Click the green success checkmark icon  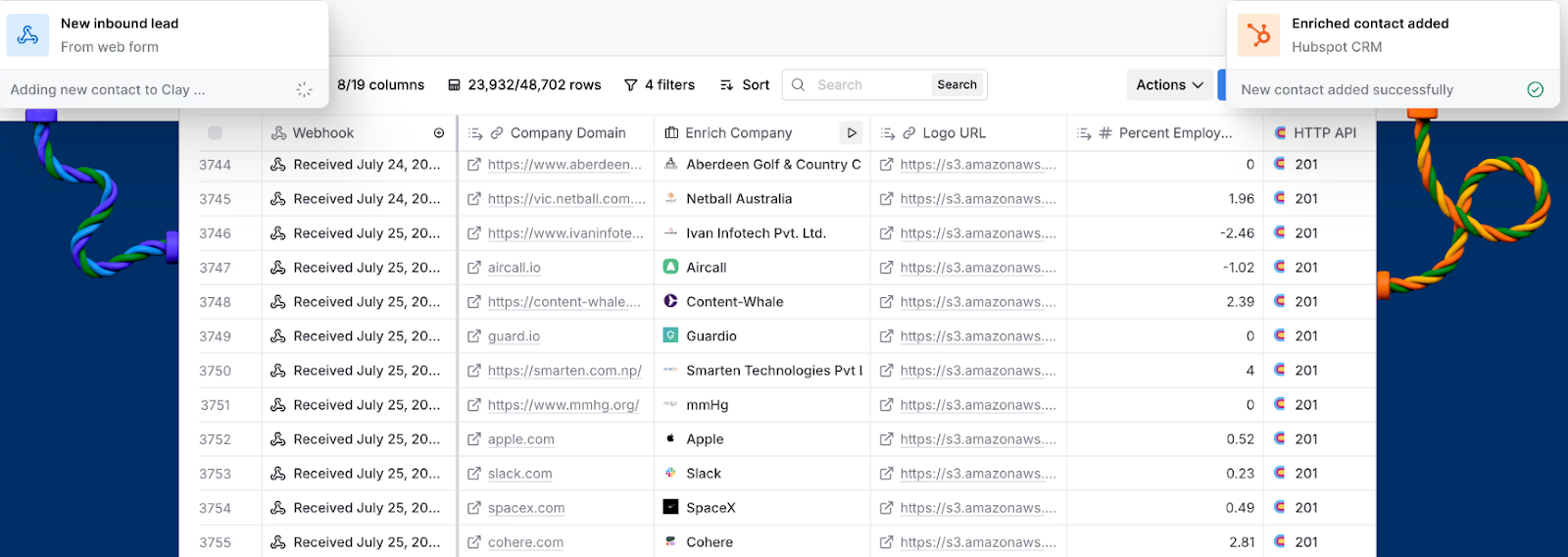[1536, 89]
